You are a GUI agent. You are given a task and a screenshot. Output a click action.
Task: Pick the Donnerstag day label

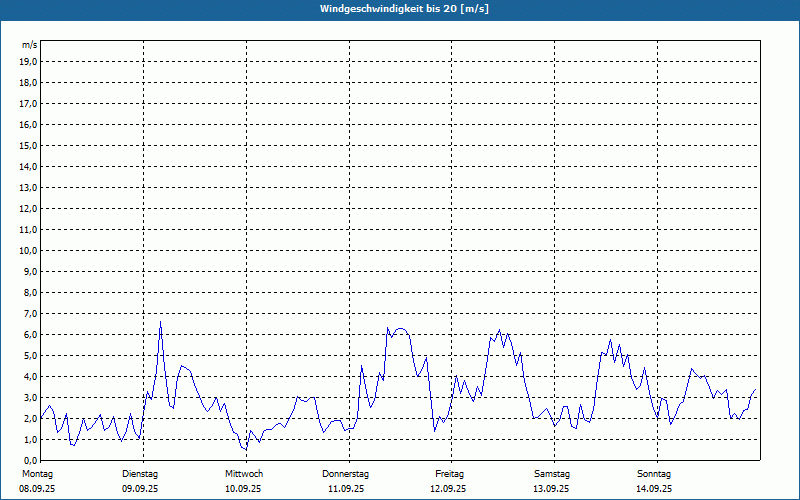pyautogui.click(x=346, y=473)
